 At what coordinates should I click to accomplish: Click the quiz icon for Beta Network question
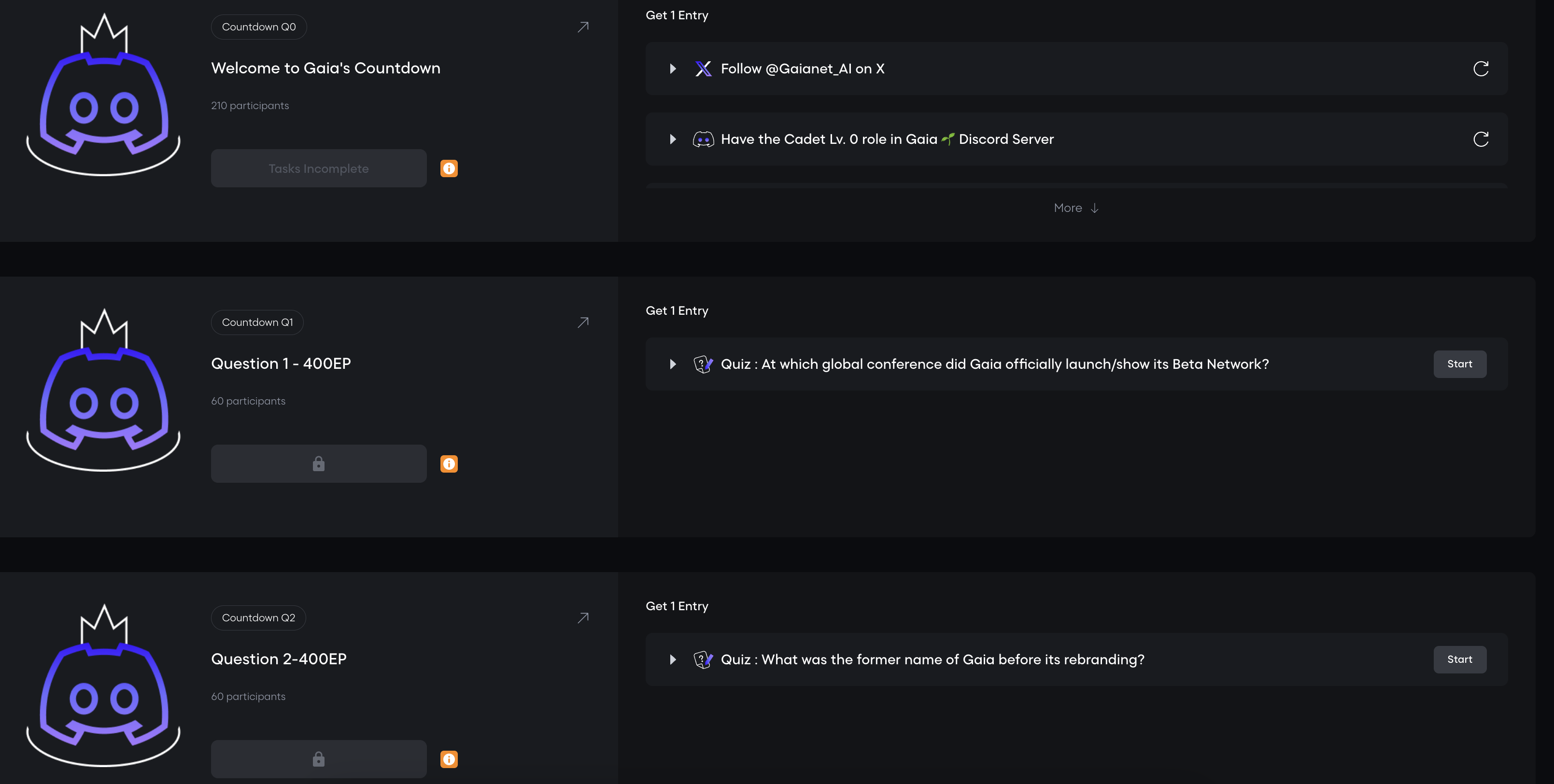click(x=703, y=364)
